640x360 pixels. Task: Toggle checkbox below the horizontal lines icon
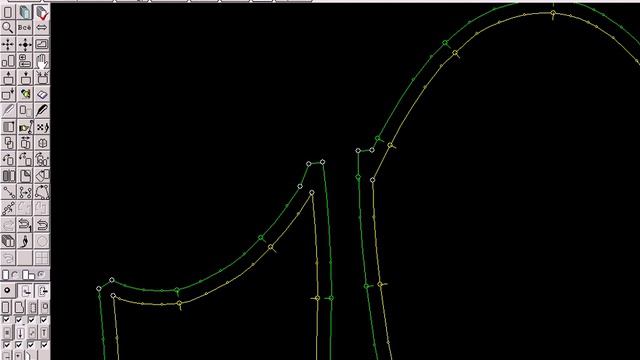tap(7, 345)
